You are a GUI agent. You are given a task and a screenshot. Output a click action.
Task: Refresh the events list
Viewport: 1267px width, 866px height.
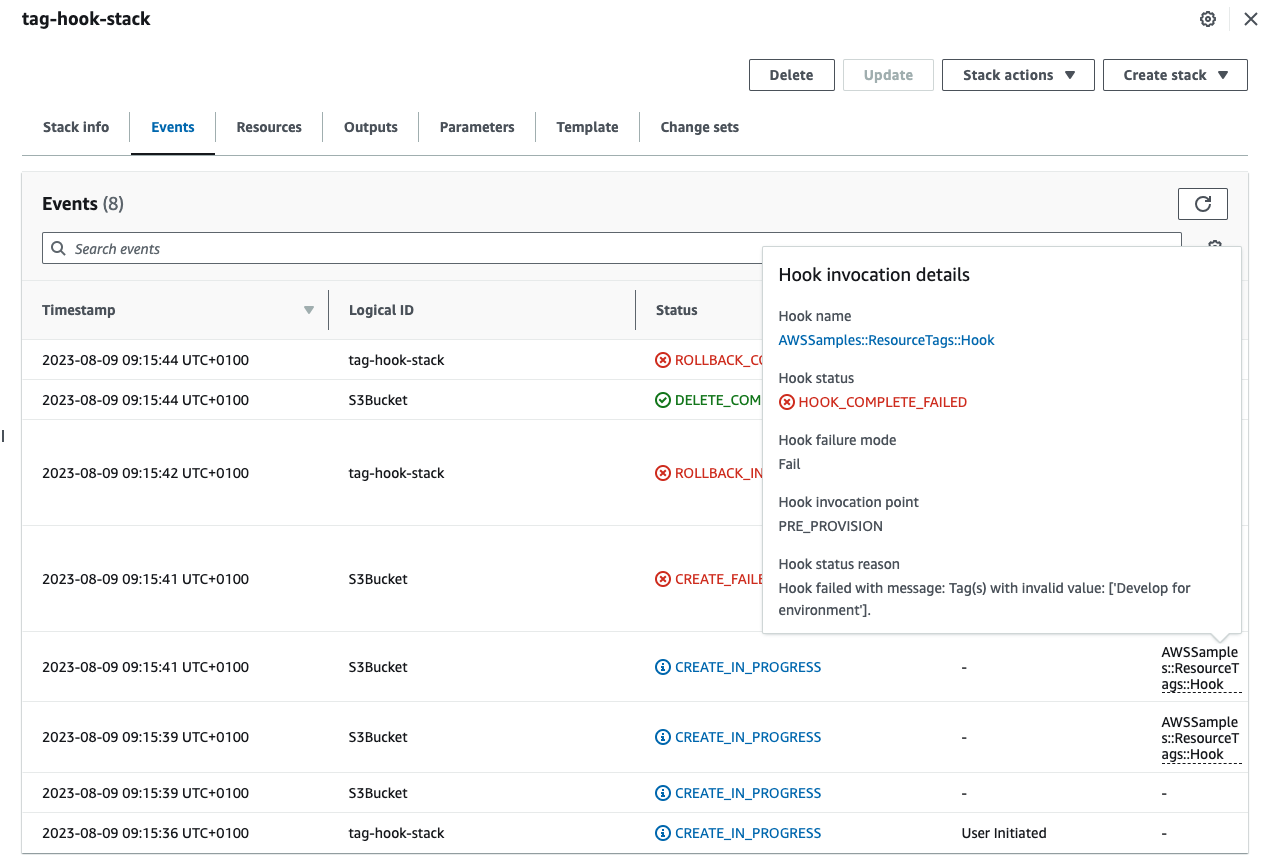coord(1203,204)
